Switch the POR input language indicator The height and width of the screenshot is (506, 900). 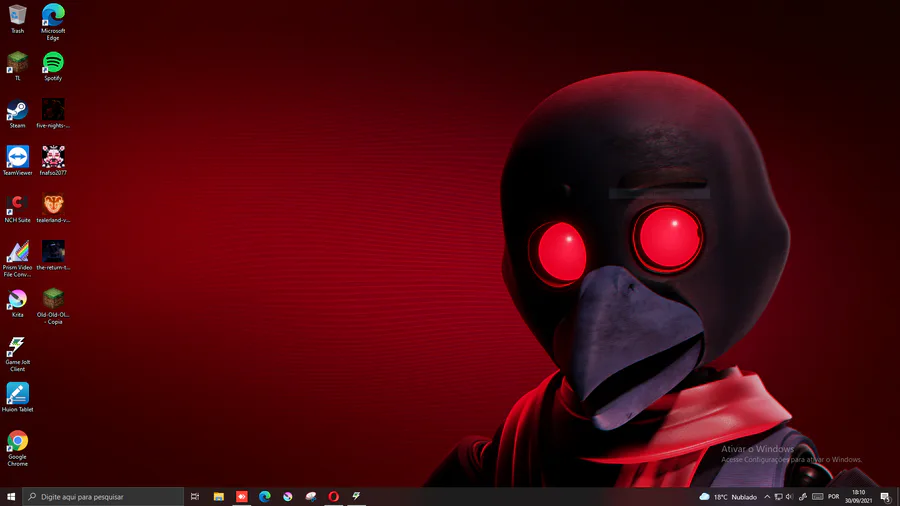pos(833,497)
